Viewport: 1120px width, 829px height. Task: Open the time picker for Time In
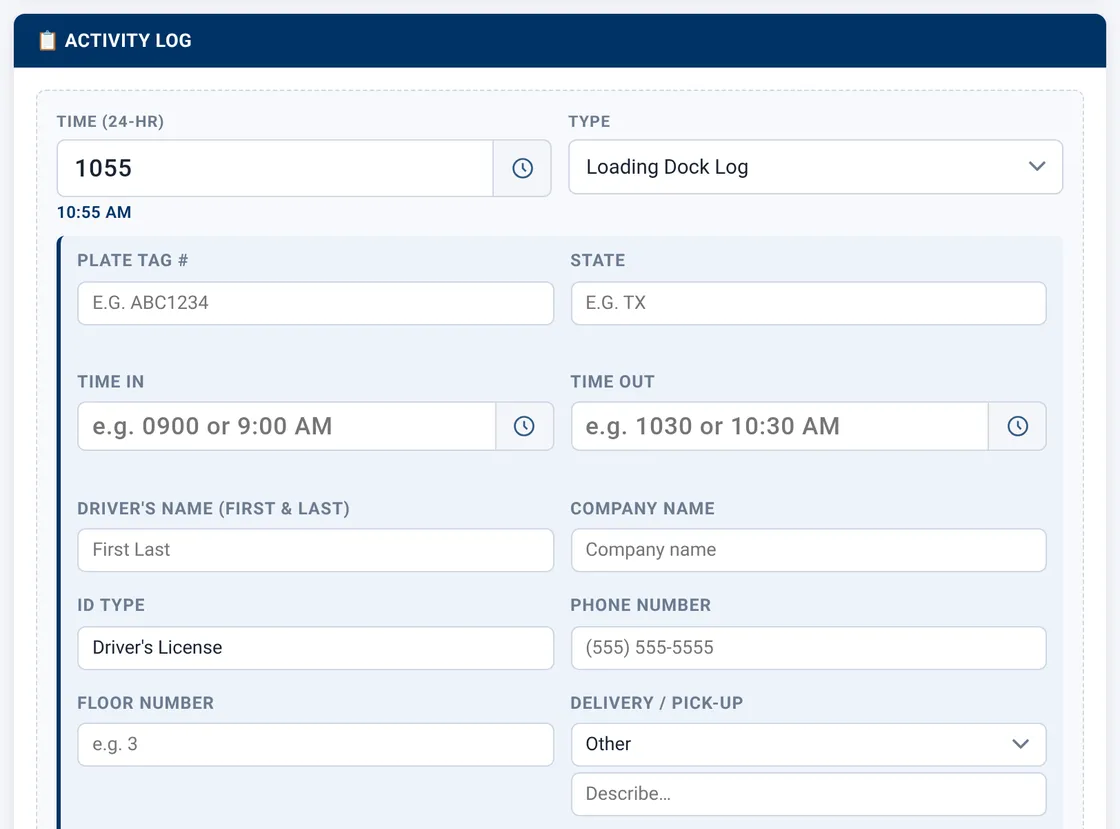click(x=524, y=426)
